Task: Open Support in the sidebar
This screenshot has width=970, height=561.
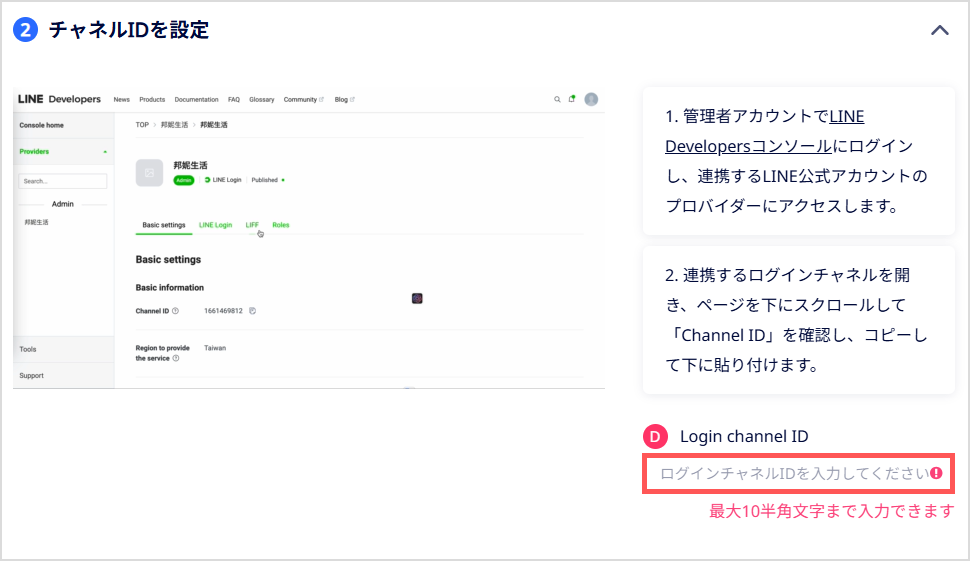Action: pos(32,376)
